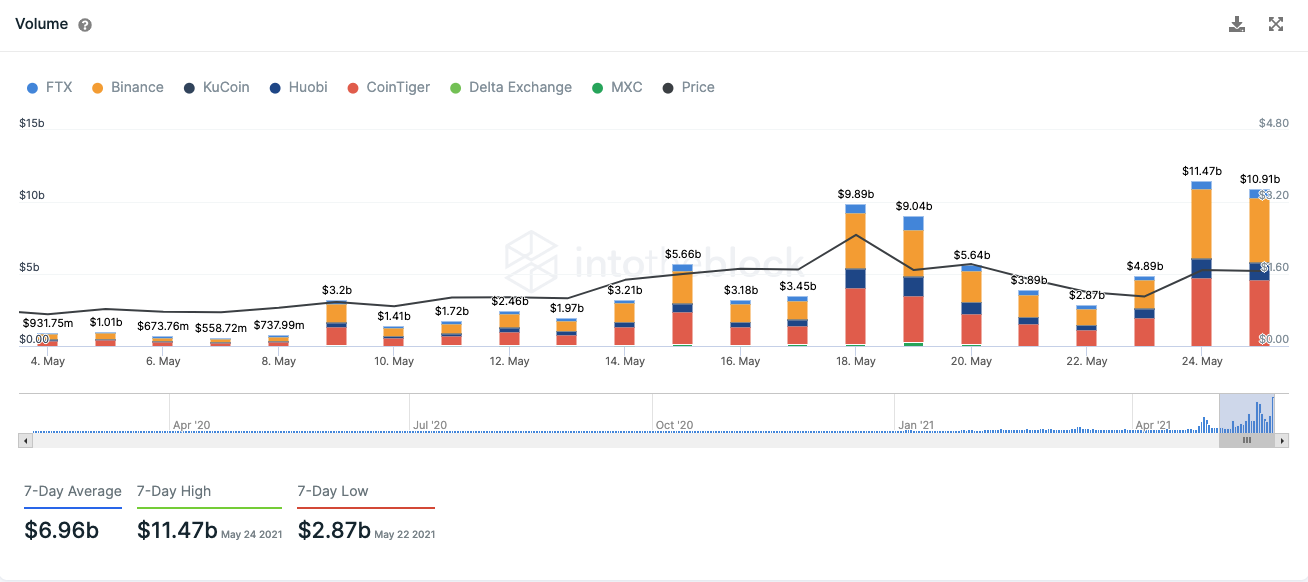Click the Apr '21 navigator label

point(1153,425)
